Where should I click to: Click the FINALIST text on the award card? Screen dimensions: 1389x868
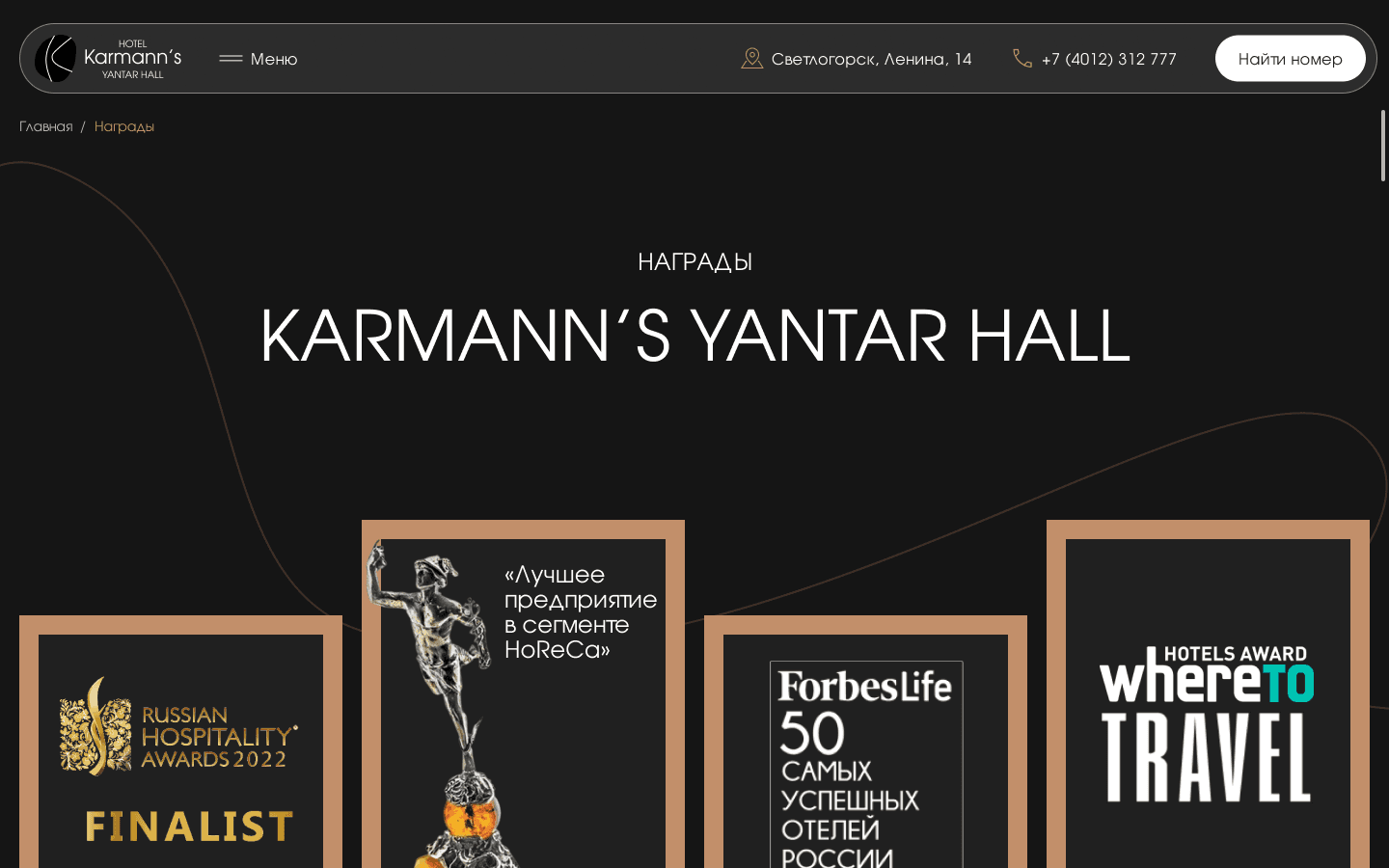189,827
